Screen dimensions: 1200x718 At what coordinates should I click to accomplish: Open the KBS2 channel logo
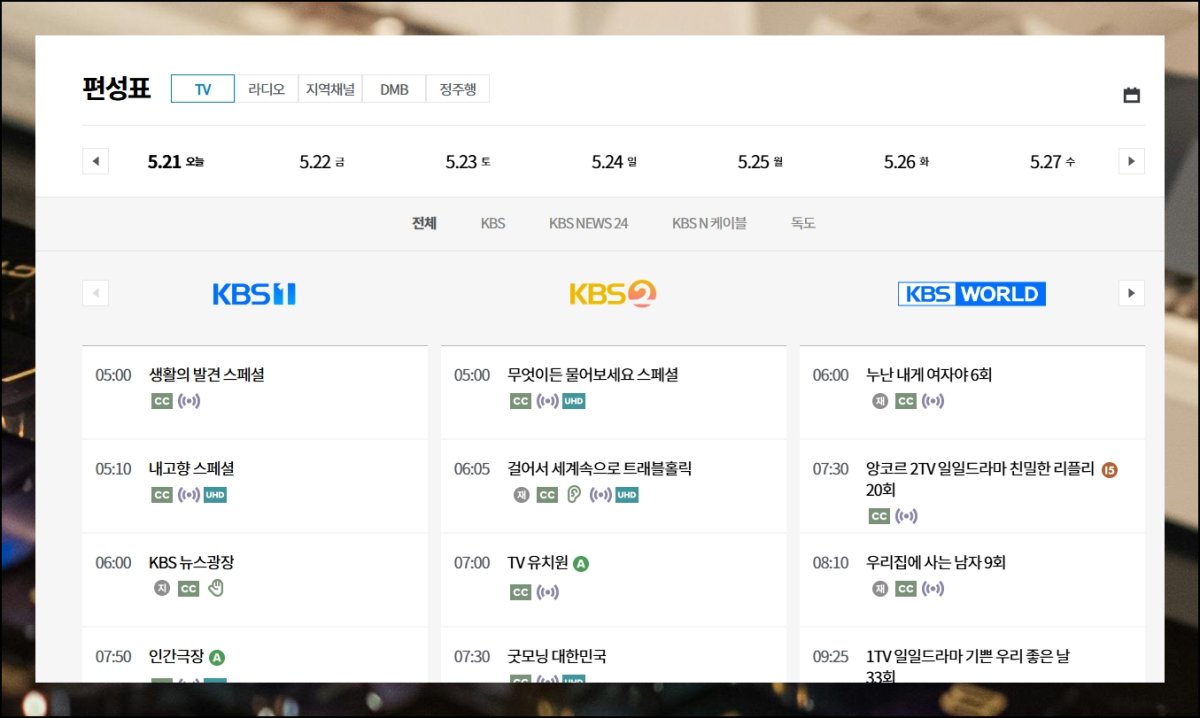(x=612, y=293)
